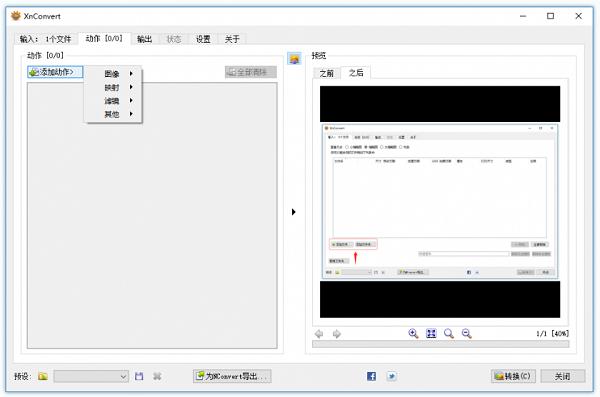Collapse the preview panel with the arrow
This screenshot has width=600, height=397.
(x=293, y=212)
